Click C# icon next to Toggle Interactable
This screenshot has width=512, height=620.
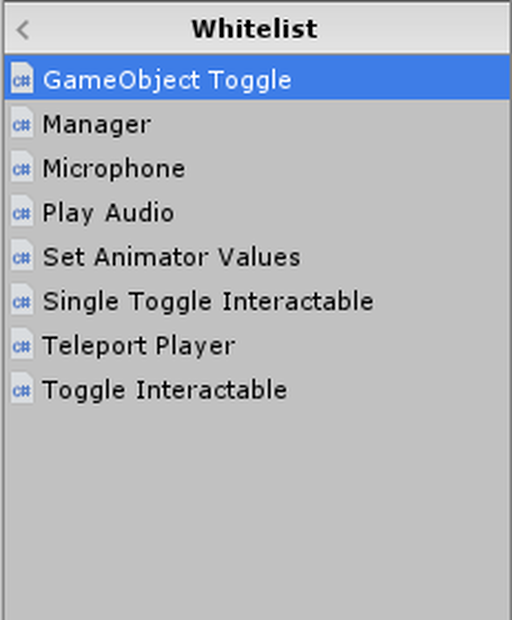(22, 388)
